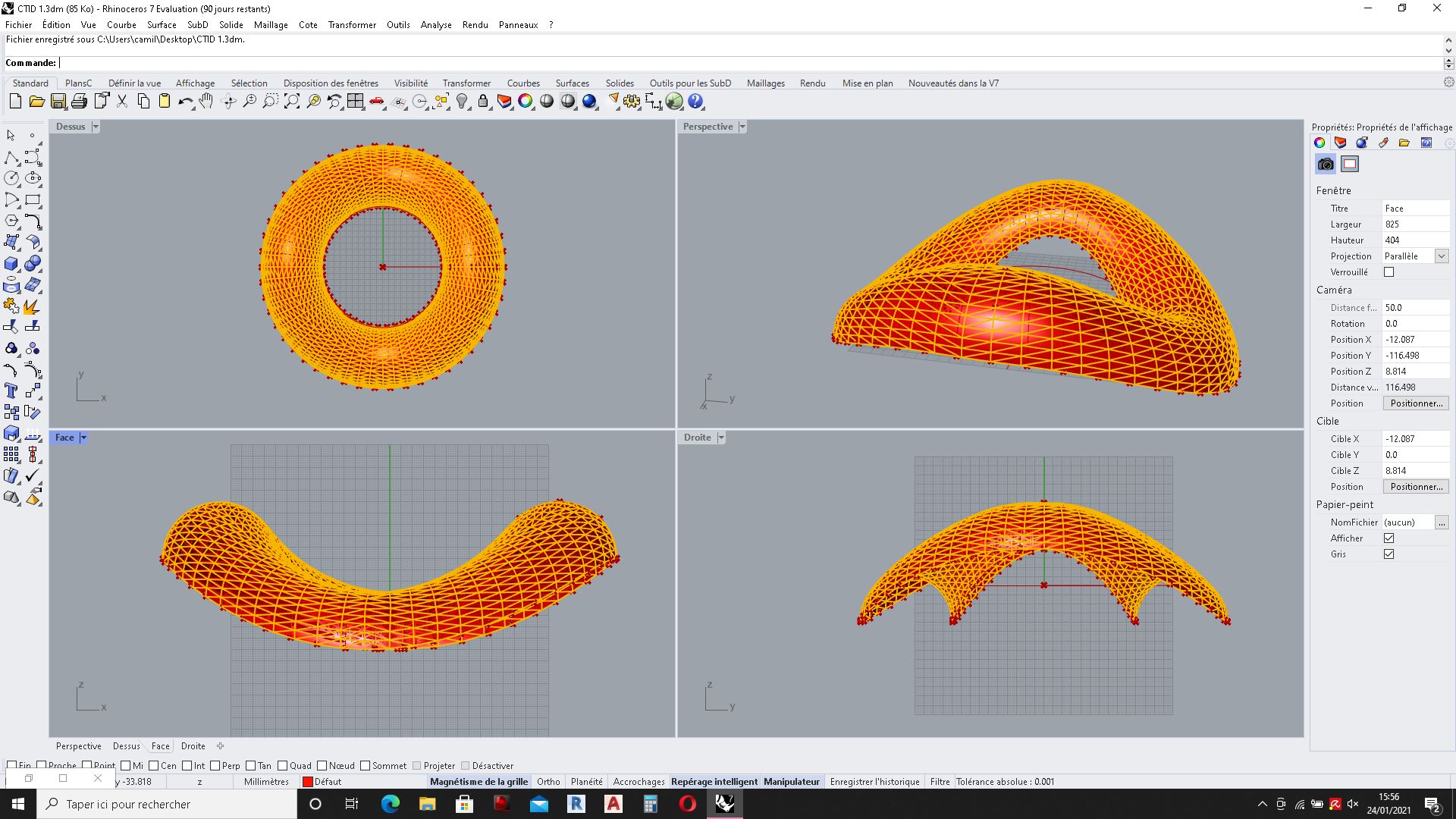Select the Text object T tool
This screenshot has width=1456, height=819.
(x=11, y=391)
